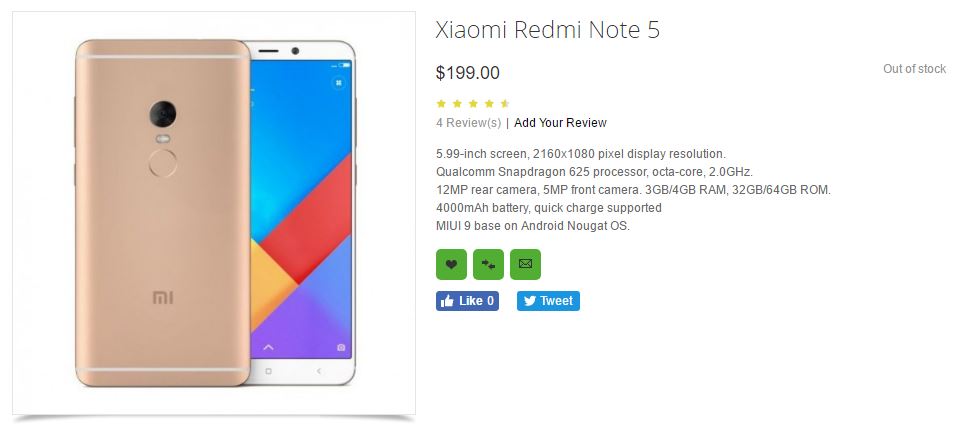Viewport: 967px width, 431px height.
Task: Click the Facebook thumbs-up icon
Action: 447,301
